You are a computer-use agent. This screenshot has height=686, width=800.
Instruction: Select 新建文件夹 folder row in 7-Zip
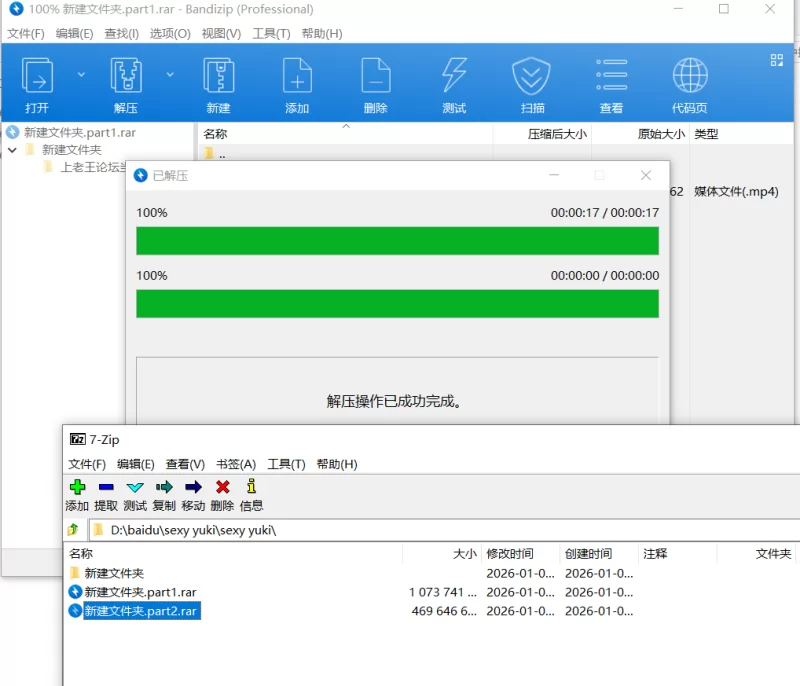pos(114,573)
